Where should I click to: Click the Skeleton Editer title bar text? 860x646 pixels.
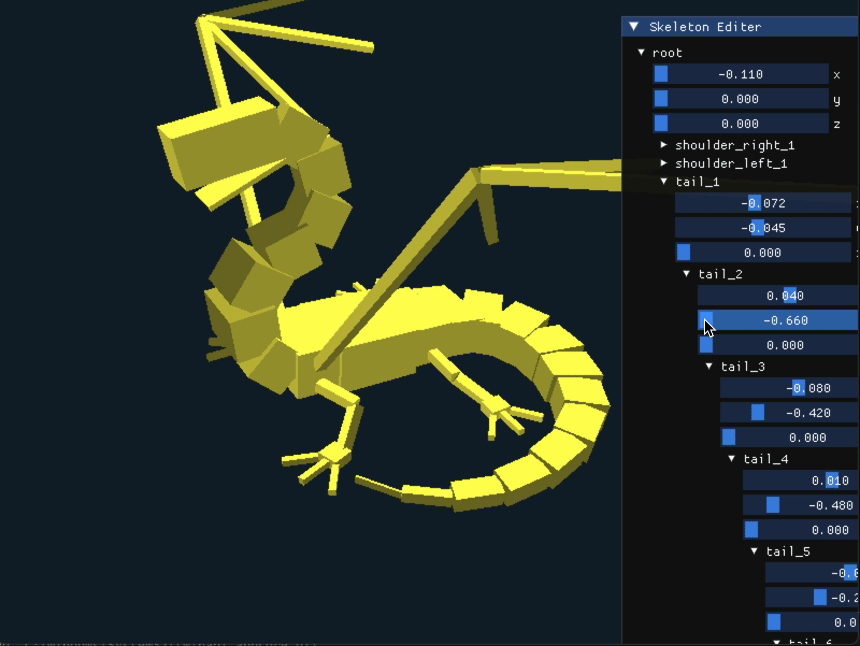point(705,27)
